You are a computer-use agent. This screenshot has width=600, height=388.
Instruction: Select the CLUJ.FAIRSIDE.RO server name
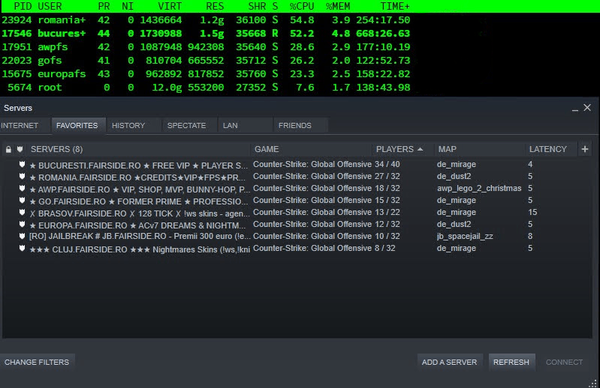click(140, 249)
